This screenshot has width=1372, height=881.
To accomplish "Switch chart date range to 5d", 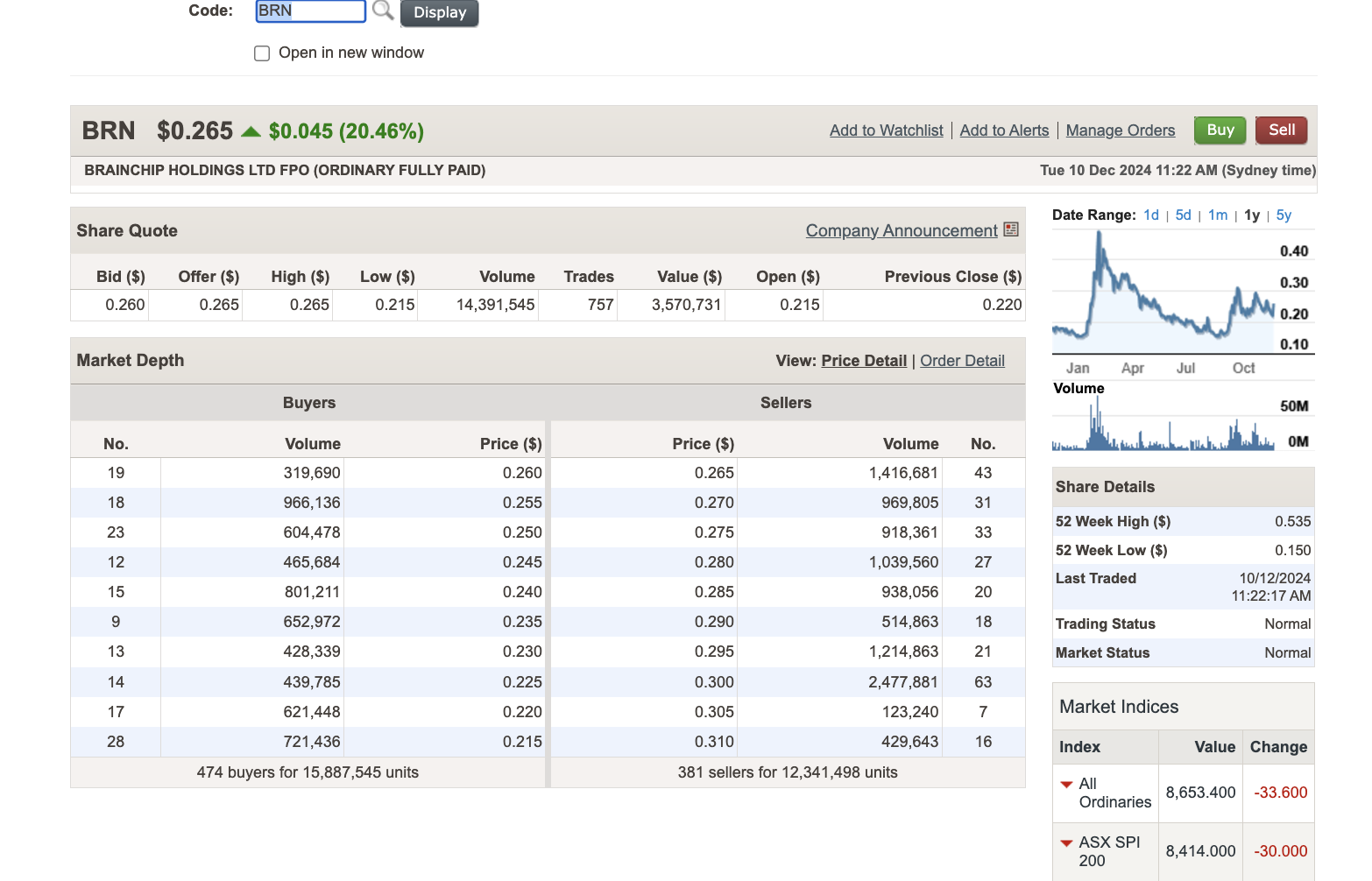I will point(1183,215).
